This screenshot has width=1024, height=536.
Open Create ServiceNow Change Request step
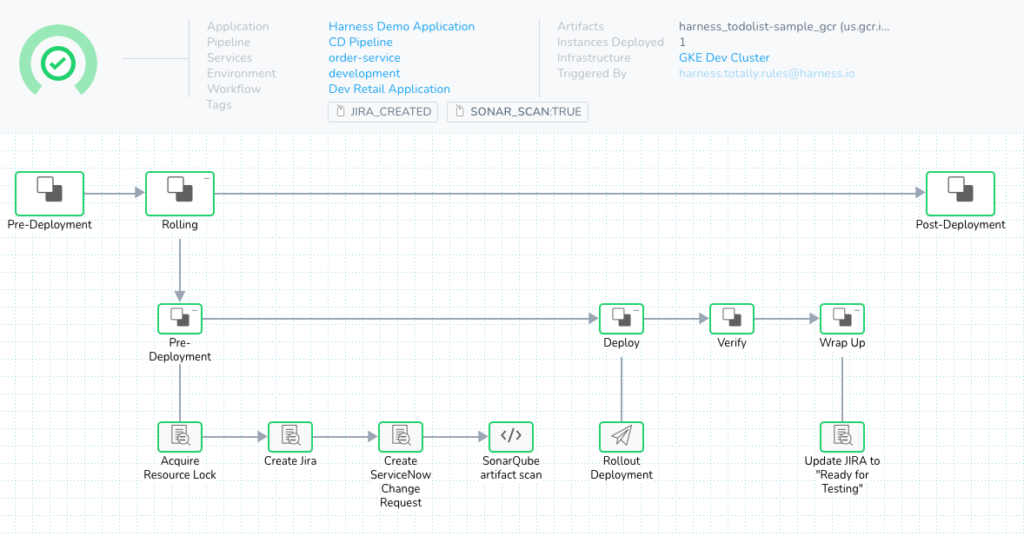pos(400,437)
